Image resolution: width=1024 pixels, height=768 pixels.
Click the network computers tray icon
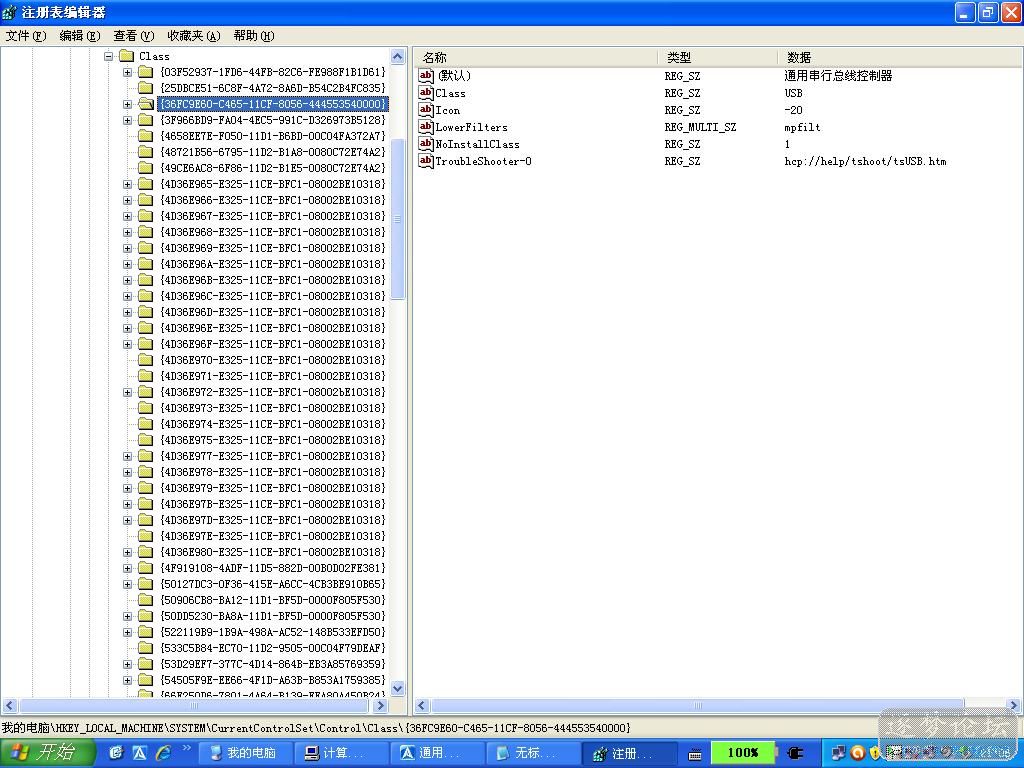coord(839,753)
